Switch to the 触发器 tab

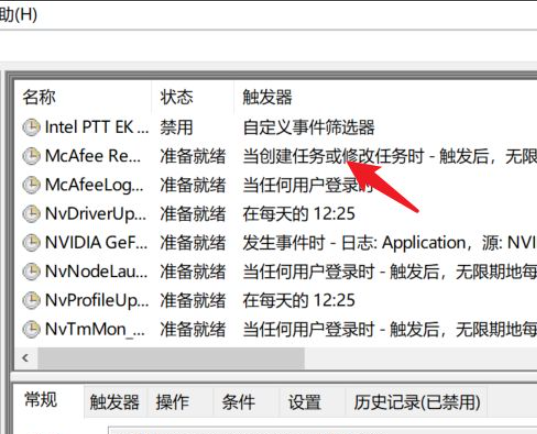point(114,402)
